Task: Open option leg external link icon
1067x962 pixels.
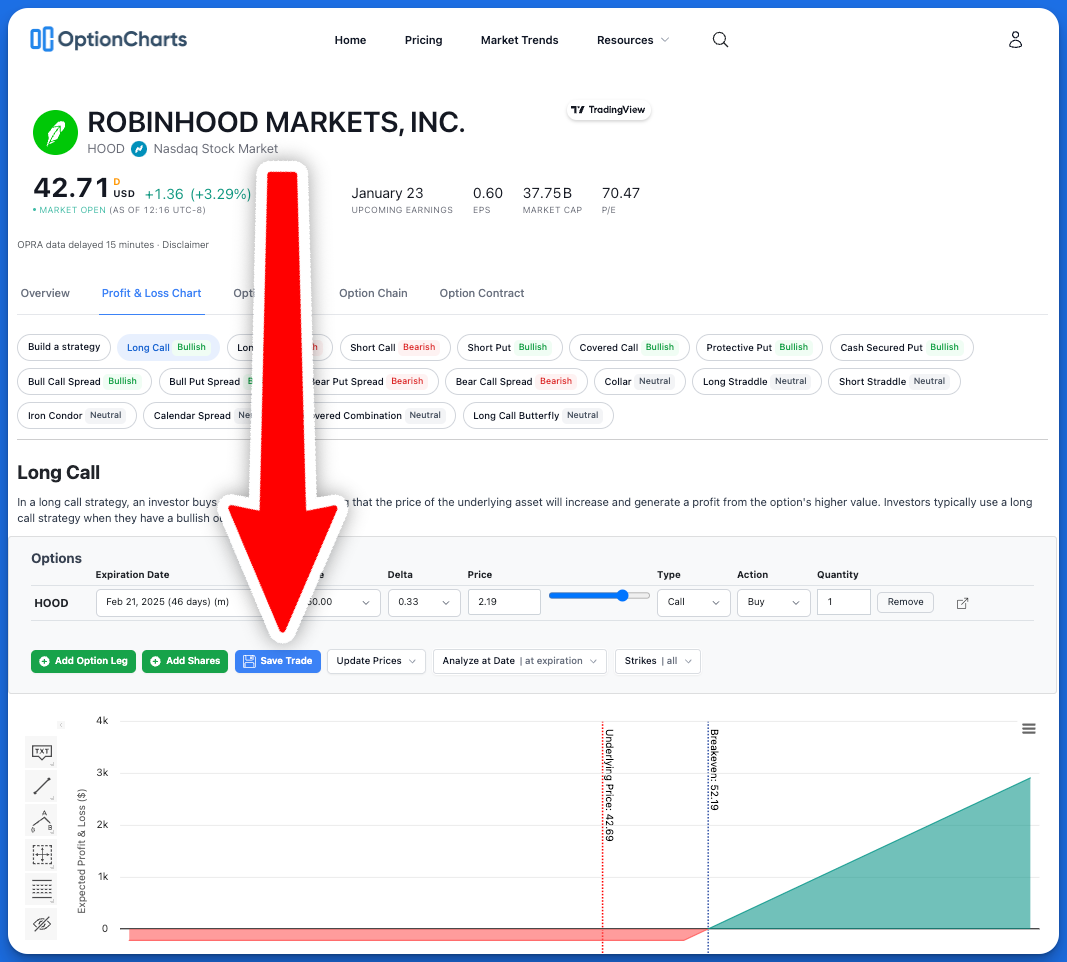Action: point(963,603)
